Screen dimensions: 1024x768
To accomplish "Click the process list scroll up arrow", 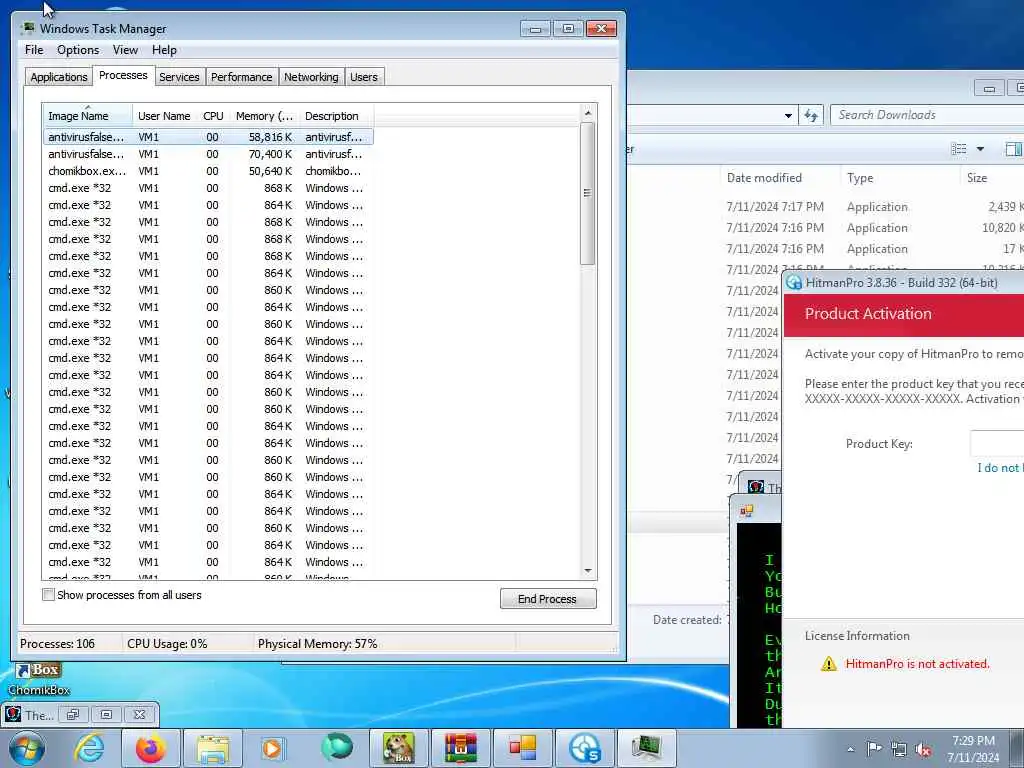I will point(588,113).
